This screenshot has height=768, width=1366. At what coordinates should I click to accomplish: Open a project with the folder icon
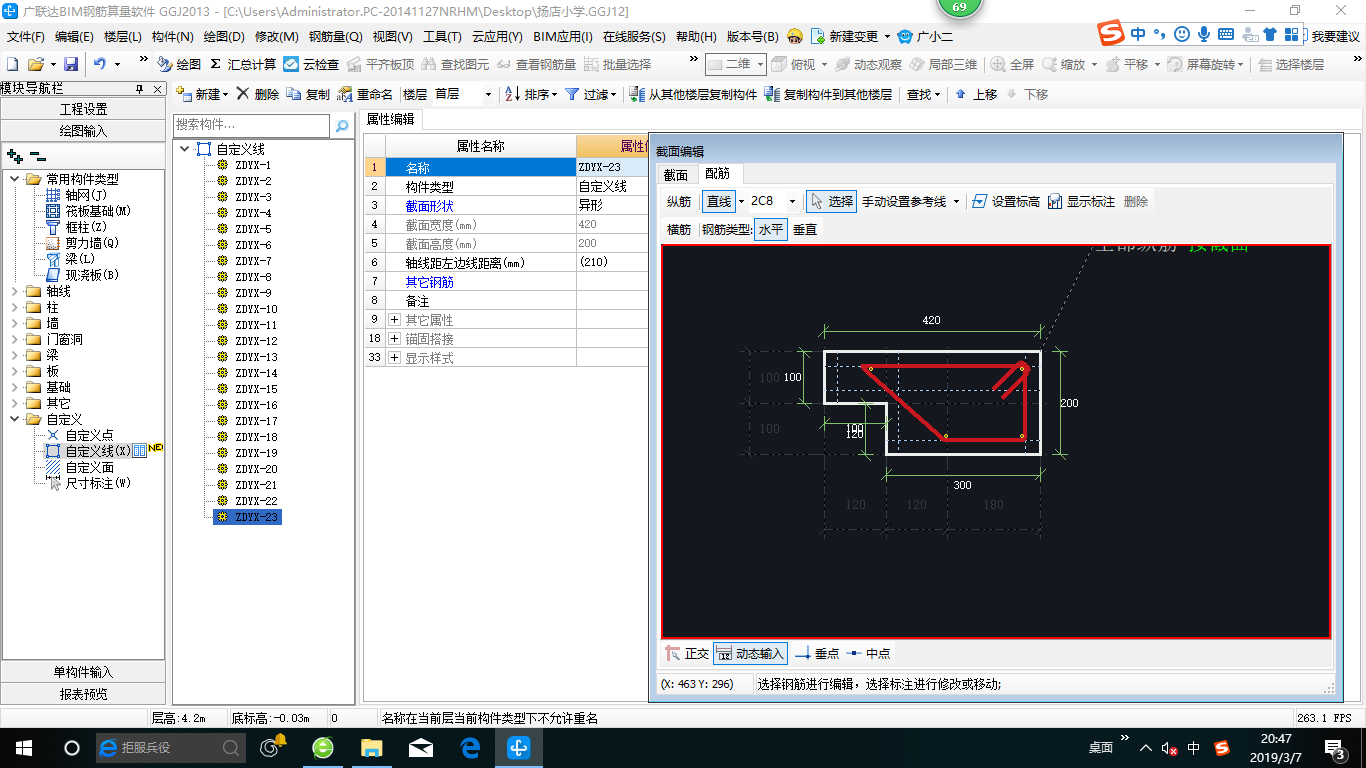click(35, 64)
